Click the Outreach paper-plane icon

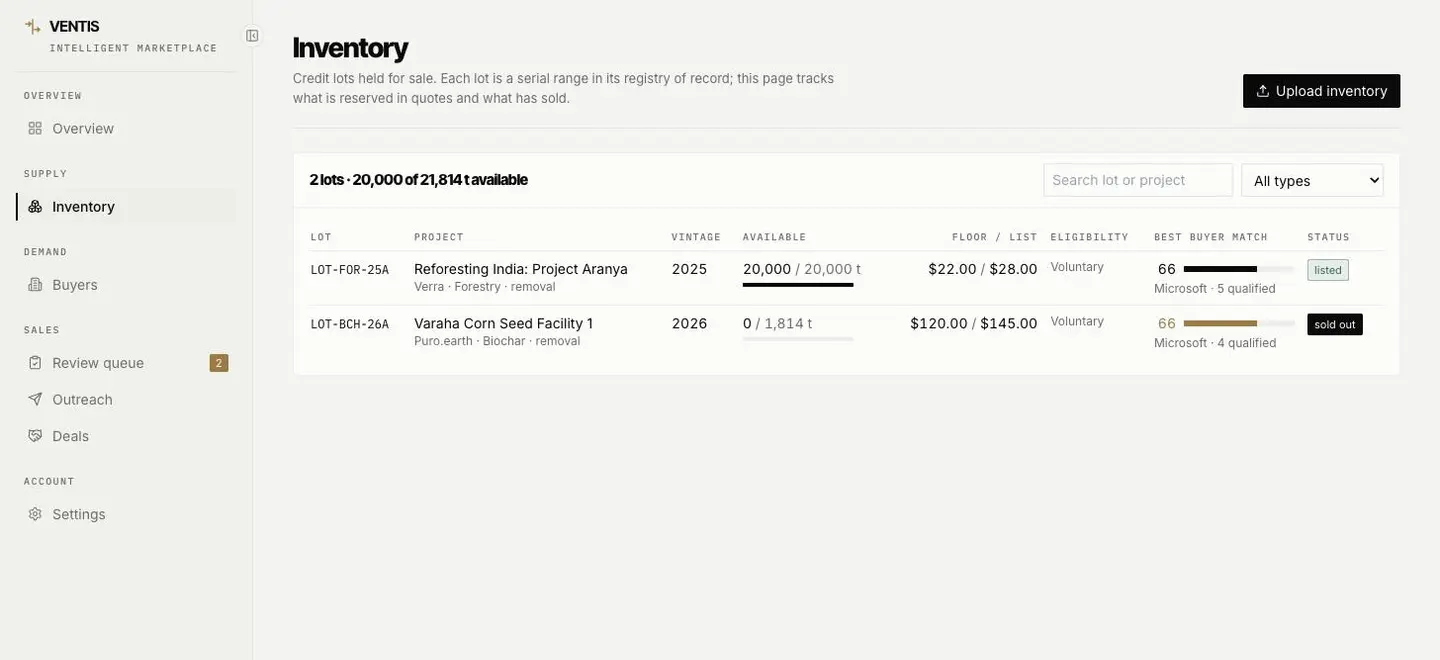[x=35, y=399]
